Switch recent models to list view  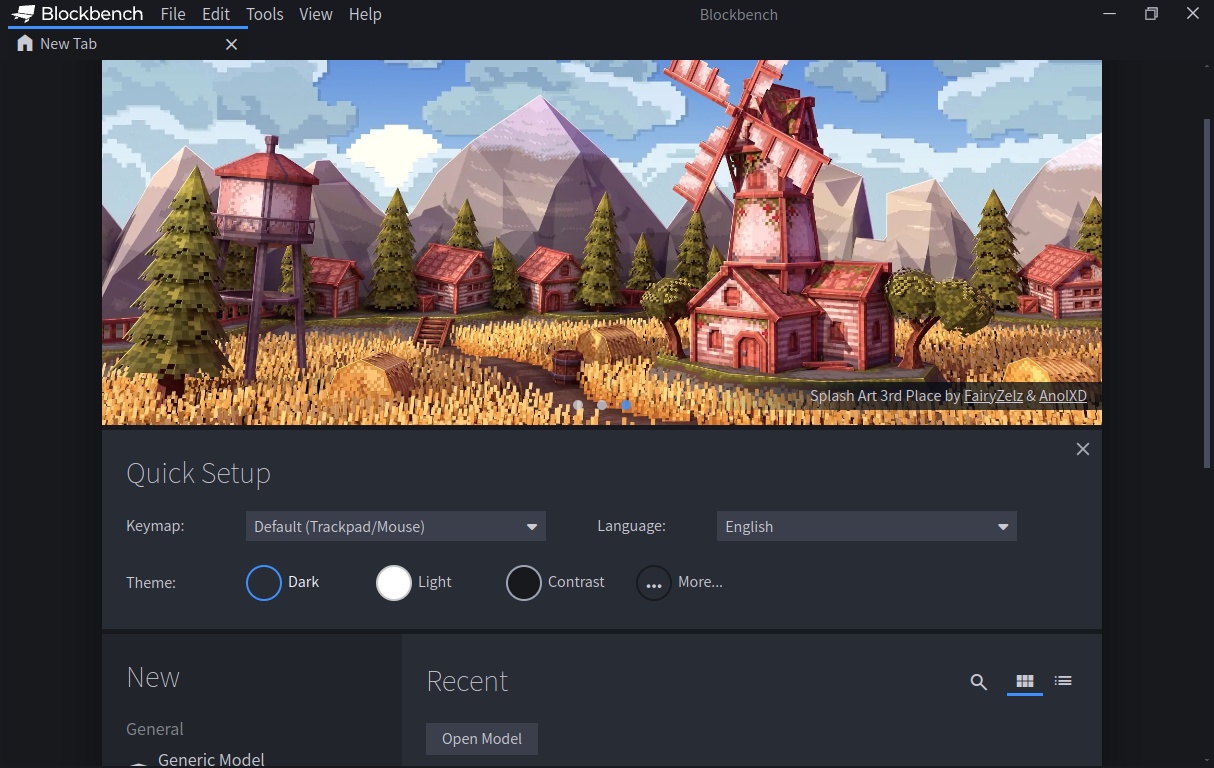coord(1063,681)
